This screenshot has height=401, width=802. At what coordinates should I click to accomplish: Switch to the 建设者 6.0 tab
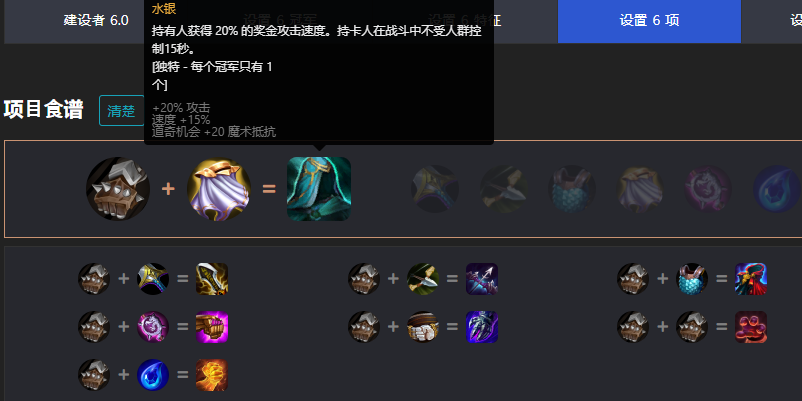coord(96,20)
